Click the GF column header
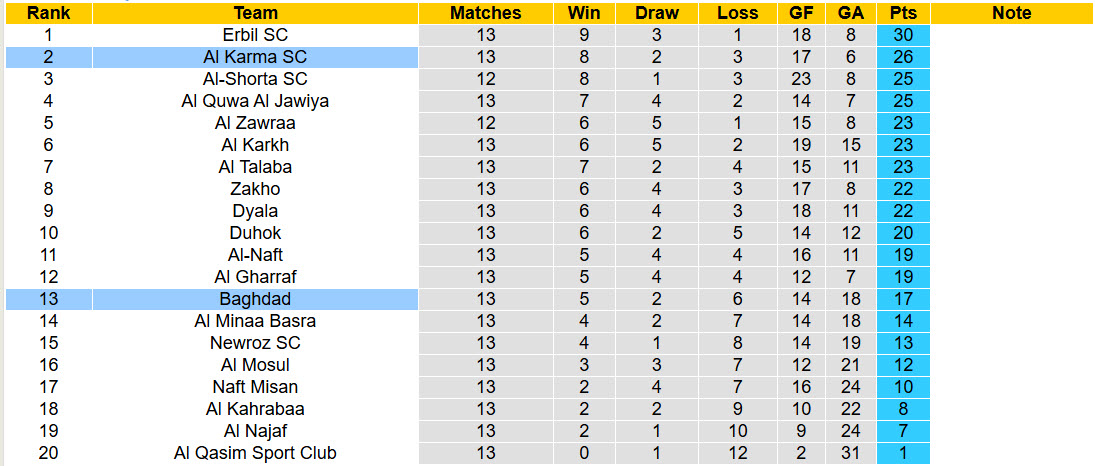Image resolution: width=1095 pixels, height=466 pixels. [801, 13]
